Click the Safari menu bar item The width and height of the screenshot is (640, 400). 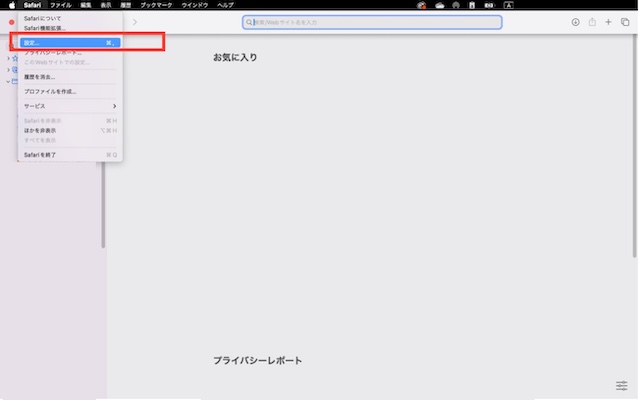click(32, 5)
